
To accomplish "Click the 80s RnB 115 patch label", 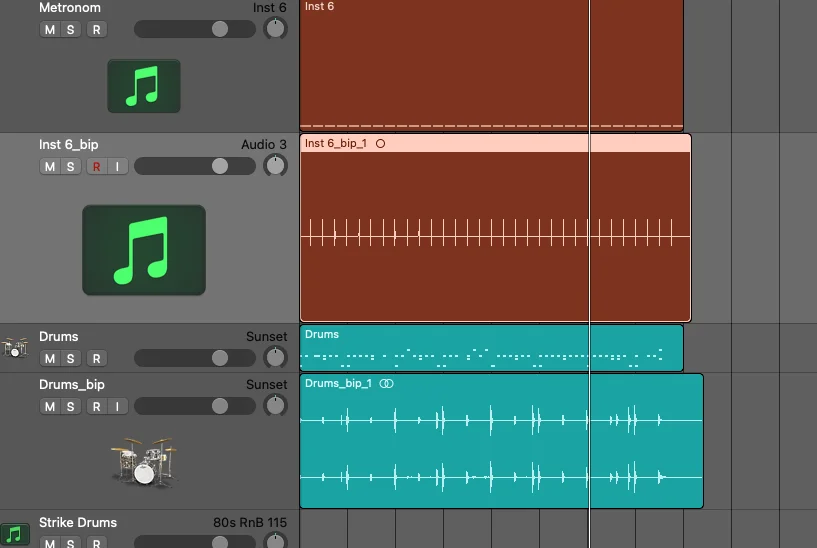I will coord(250,522).
